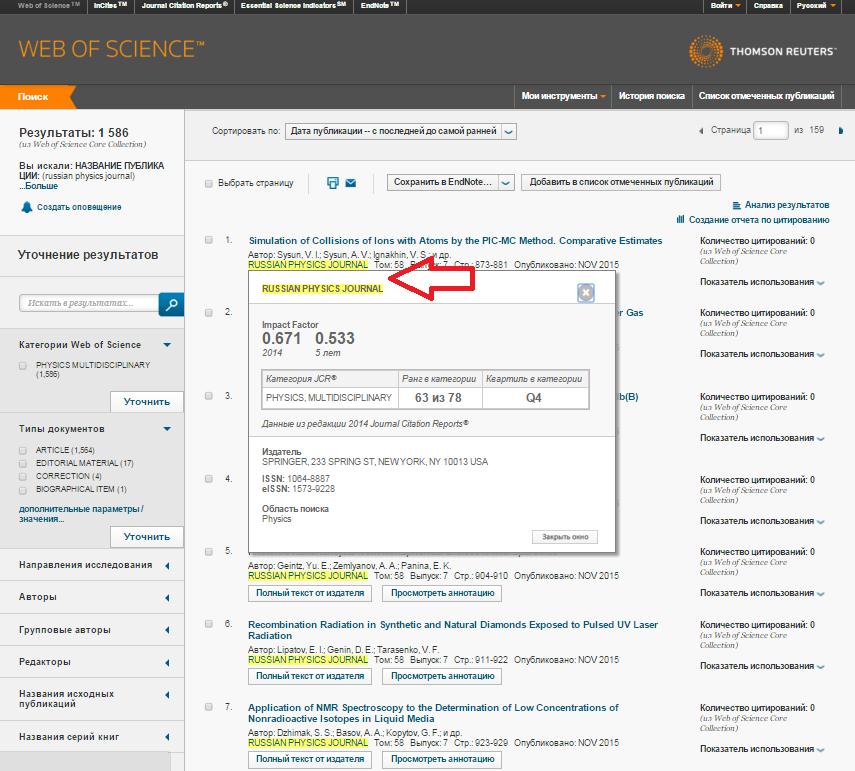855x771 pixels.
Task: Expand the Редакторы filter section
Action: 167,663
